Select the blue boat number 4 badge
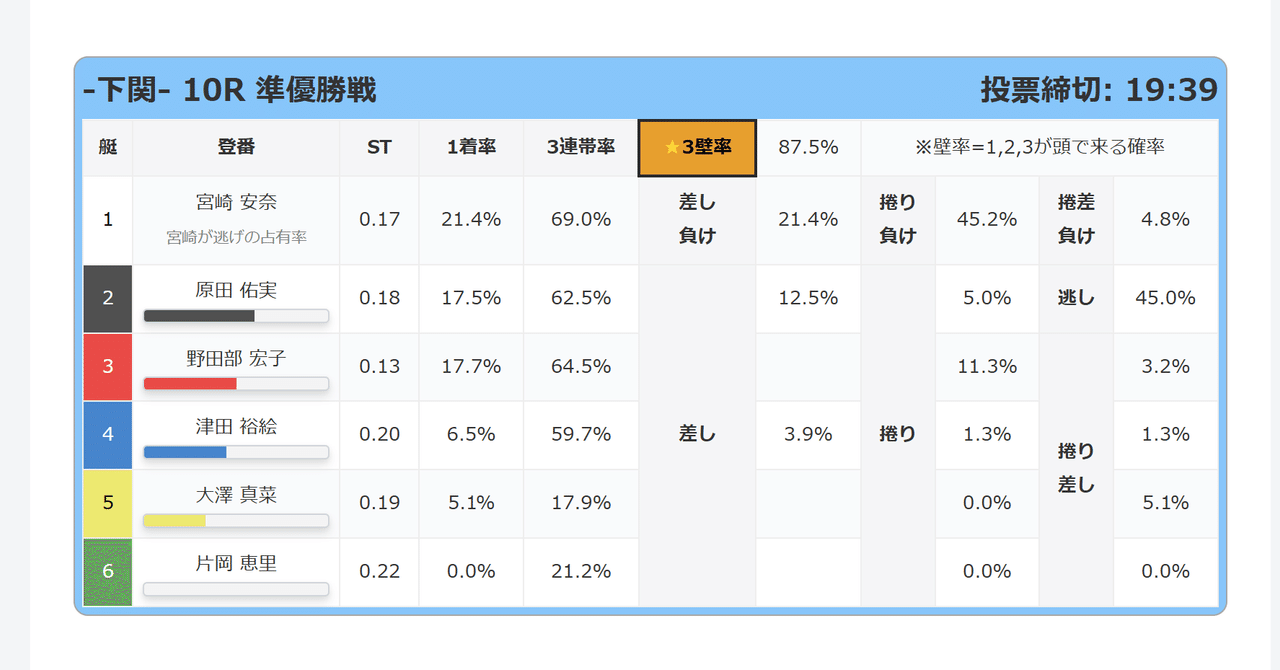 pyautogui.click(x=108, y=434)
